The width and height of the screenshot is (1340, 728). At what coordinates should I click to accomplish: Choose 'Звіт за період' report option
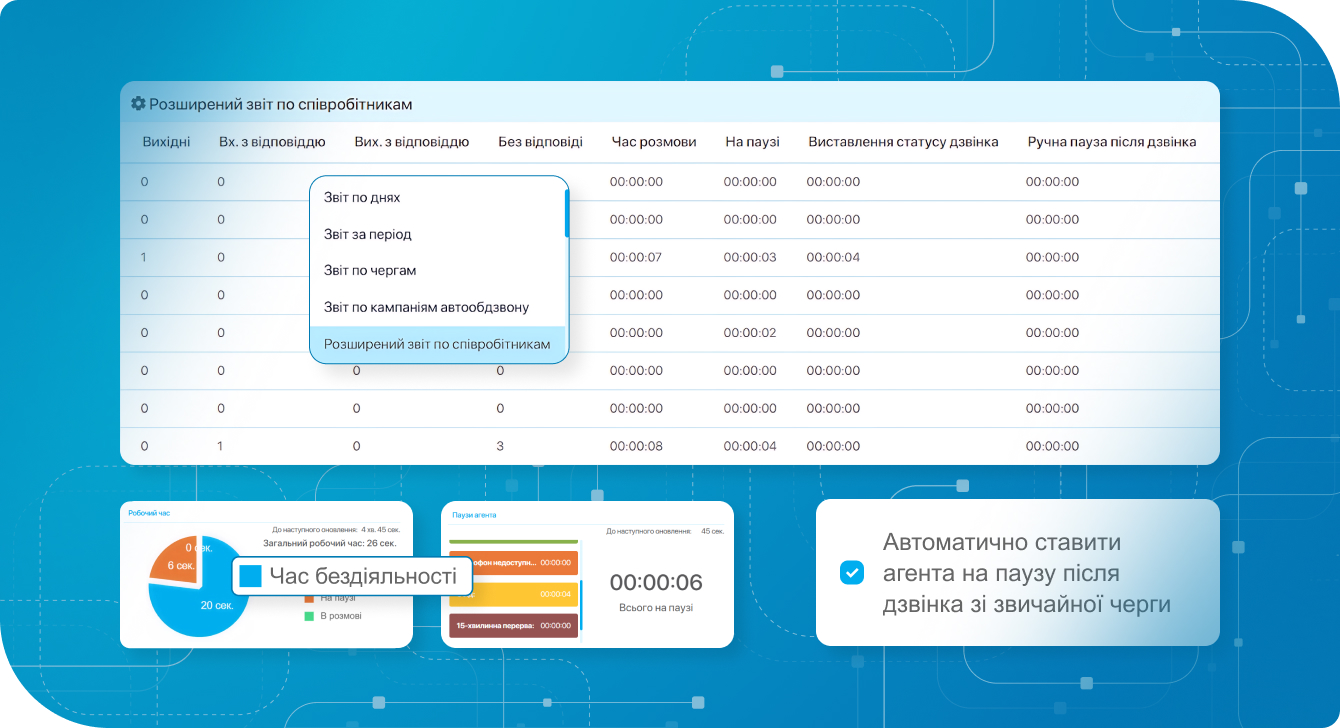click(x=368, y=234)
